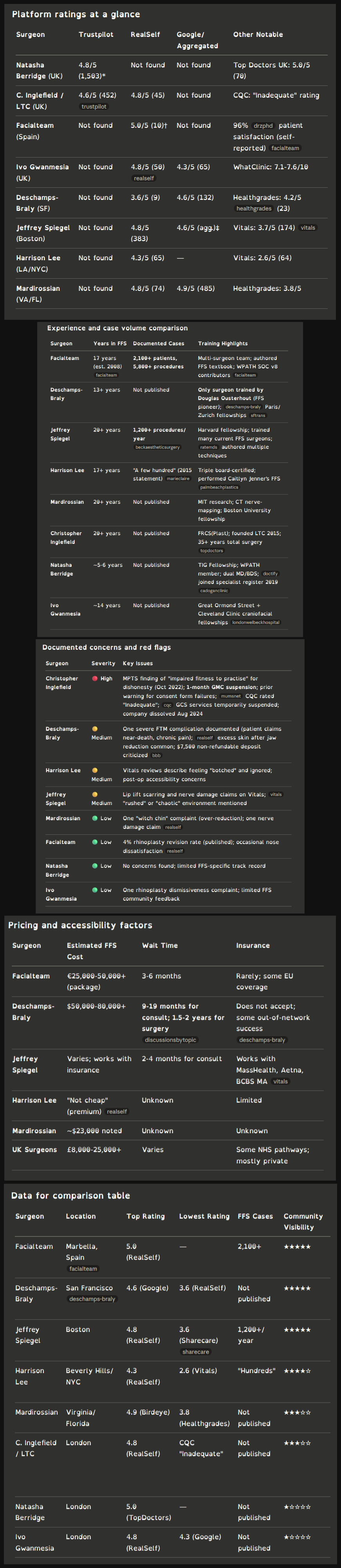Click the cadoganclinic citation chip

[214, 591]
